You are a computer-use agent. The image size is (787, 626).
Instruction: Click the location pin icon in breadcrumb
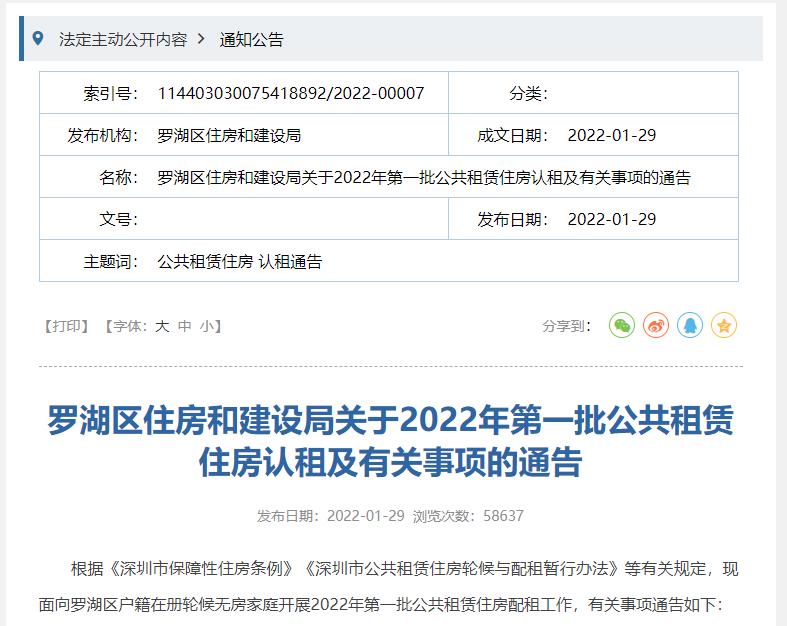point(38,39)
